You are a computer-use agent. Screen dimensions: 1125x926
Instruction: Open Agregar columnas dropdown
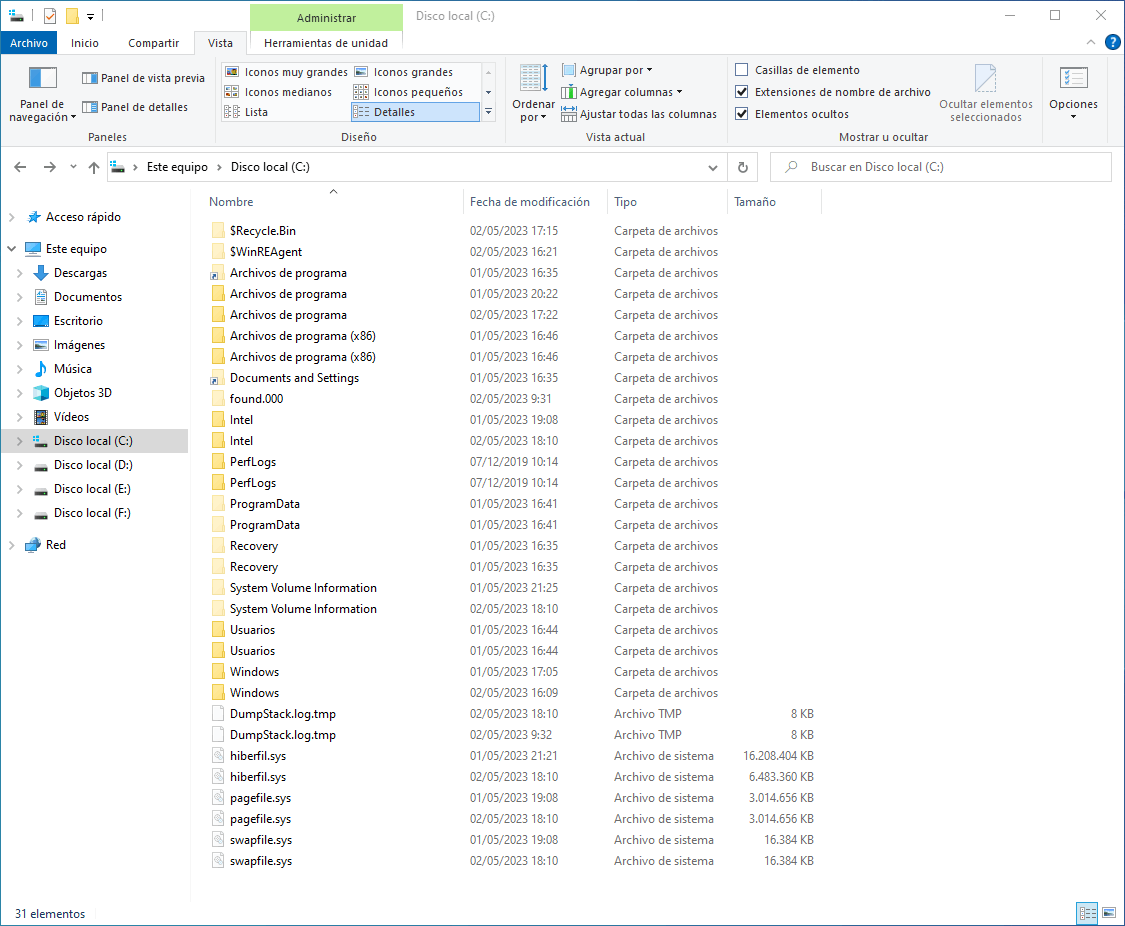[x=622, y=92]
